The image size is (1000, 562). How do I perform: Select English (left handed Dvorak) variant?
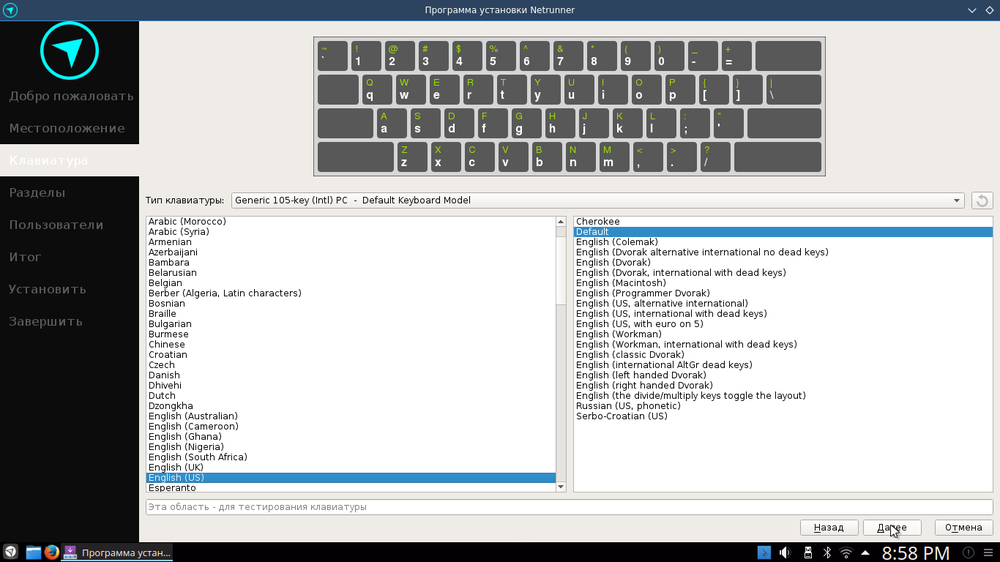tap(783, 375)
